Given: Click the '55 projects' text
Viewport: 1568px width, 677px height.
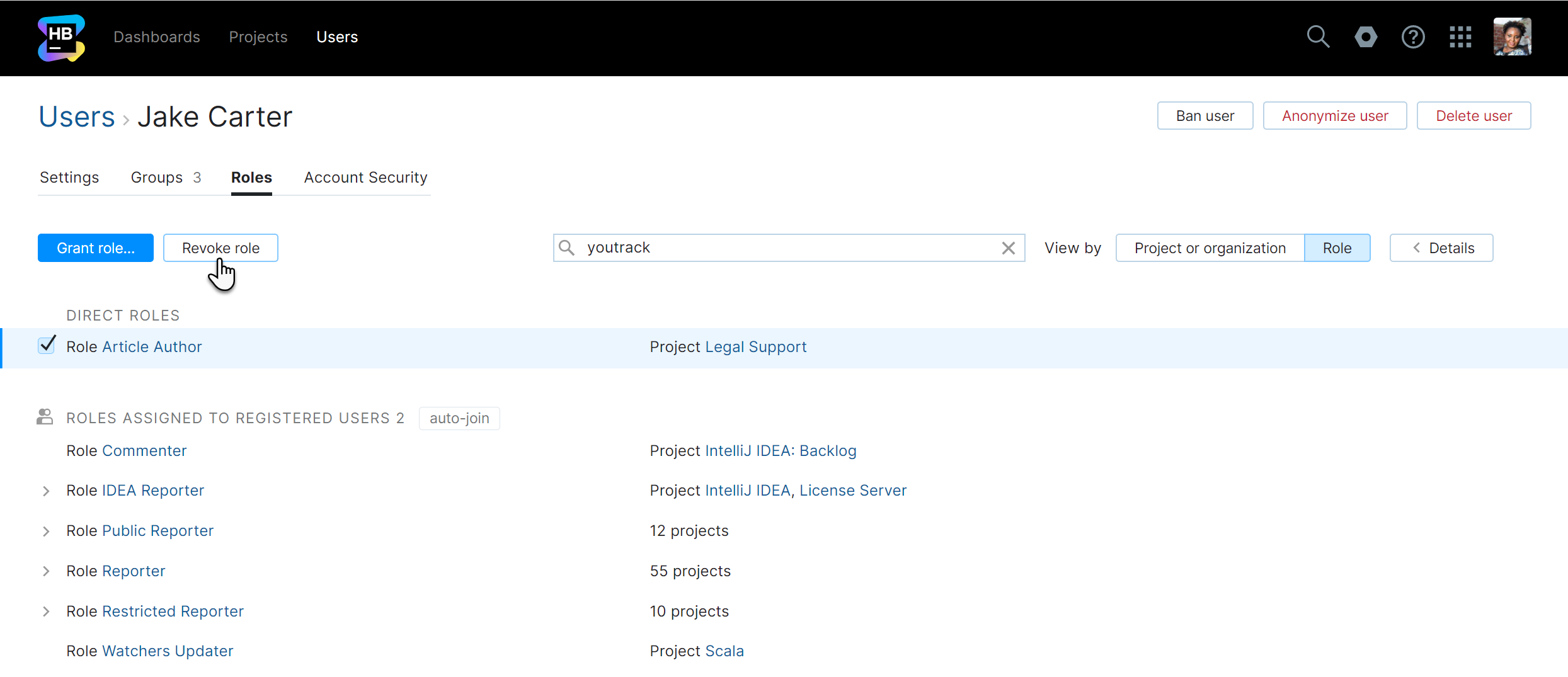Looking at the screenshot, I should (690, 571).
